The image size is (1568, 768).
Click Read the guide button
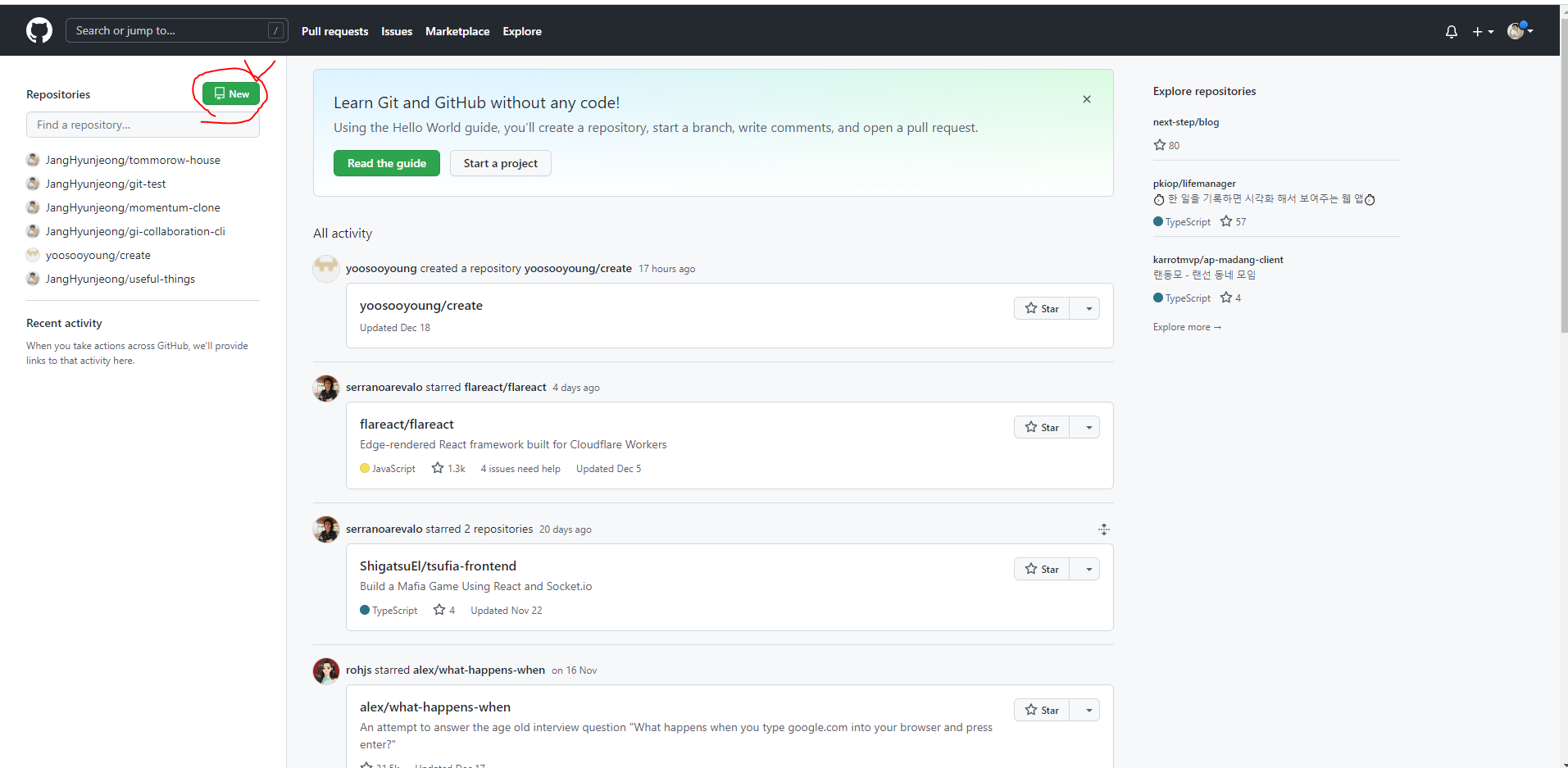[x=387, y=163]
